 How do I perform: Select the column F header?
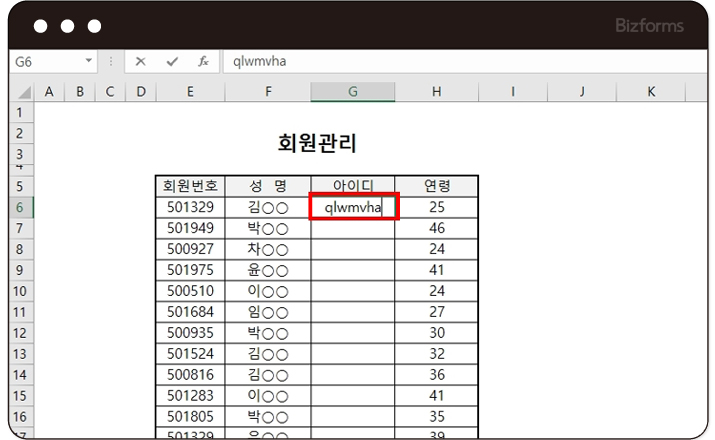[x=268, y=92]
